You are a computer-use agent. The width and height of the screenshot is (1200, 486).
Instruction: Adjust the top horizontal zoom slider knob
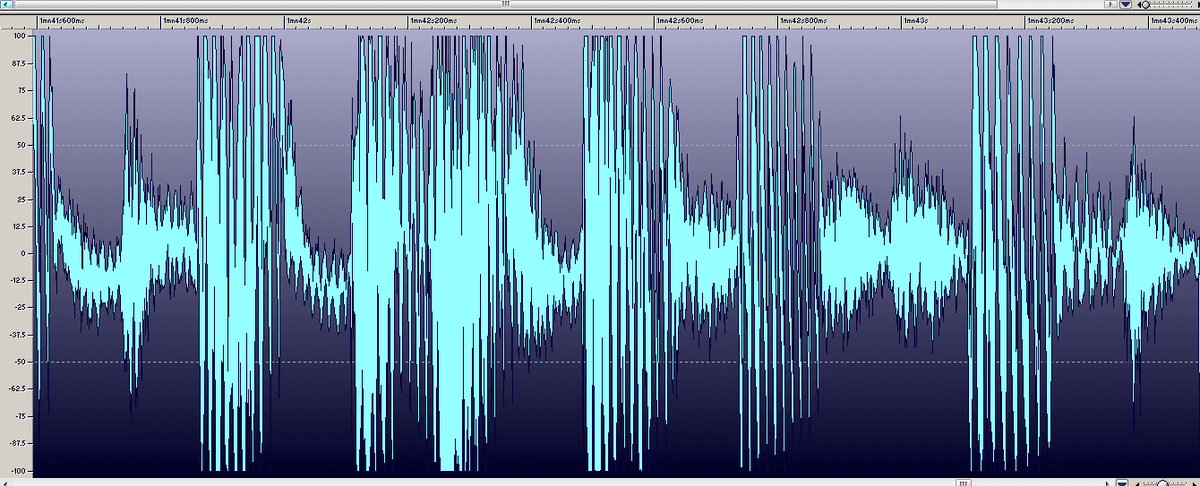coord(1147,5)
